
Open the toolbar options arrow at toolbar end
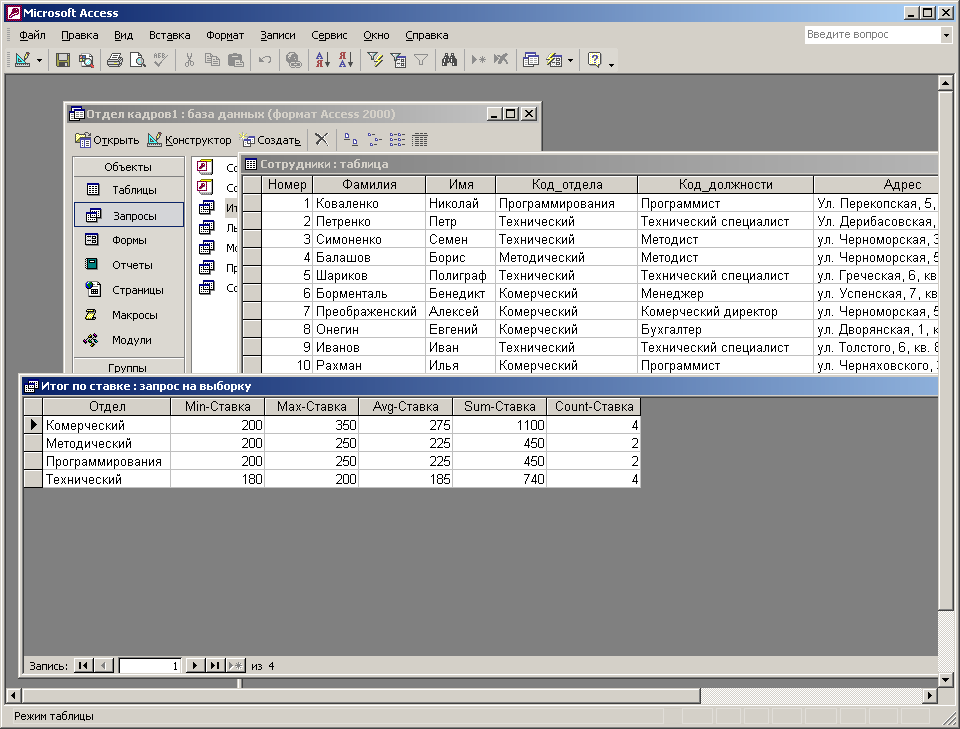pos(611,63)
